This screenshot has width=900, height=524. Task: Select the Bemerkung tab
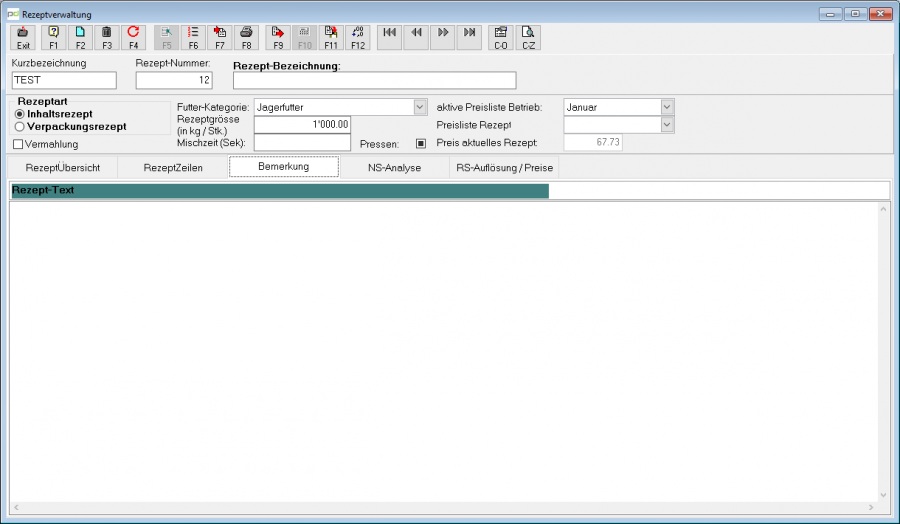pos(284,166)
